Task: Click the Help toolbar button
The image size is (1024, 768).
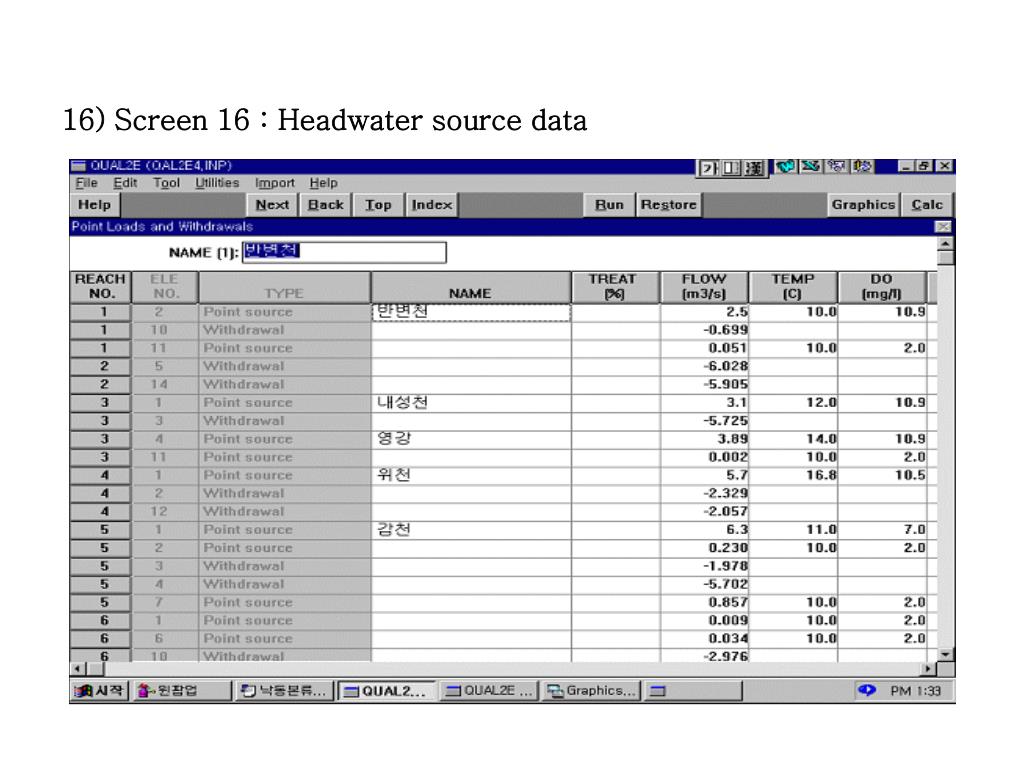Action: (95, 205)
